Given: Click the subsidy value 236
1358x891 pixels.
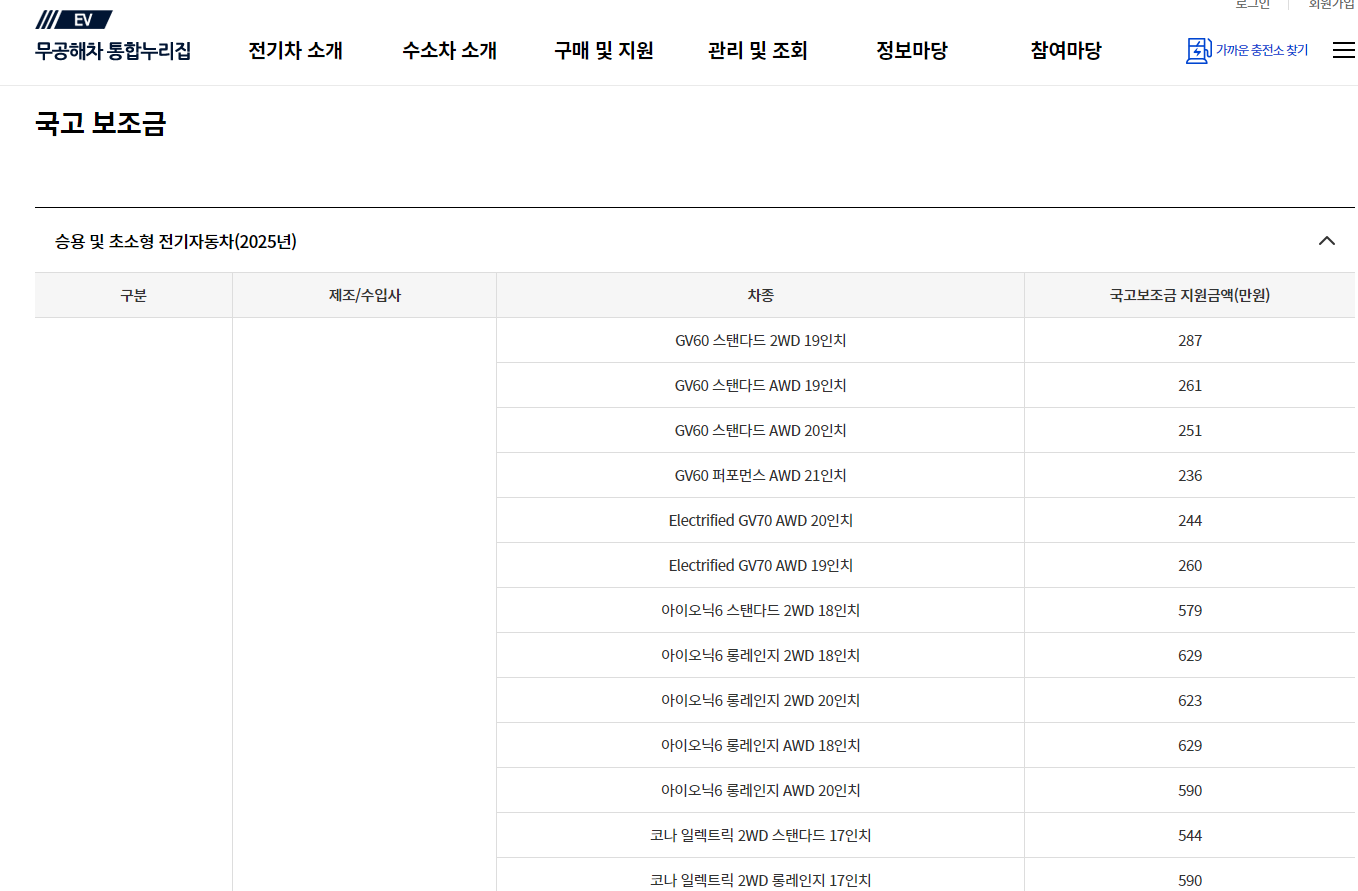Looking at the screenshot, I should pos(1190,475).
